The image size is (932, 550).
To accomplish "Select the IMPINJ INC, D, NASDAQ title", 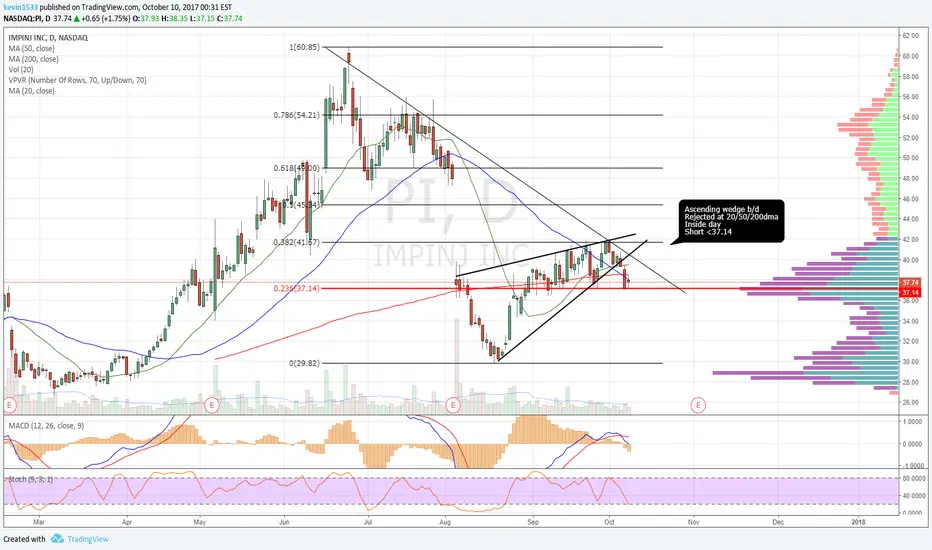I will click(x=48, y=37).
